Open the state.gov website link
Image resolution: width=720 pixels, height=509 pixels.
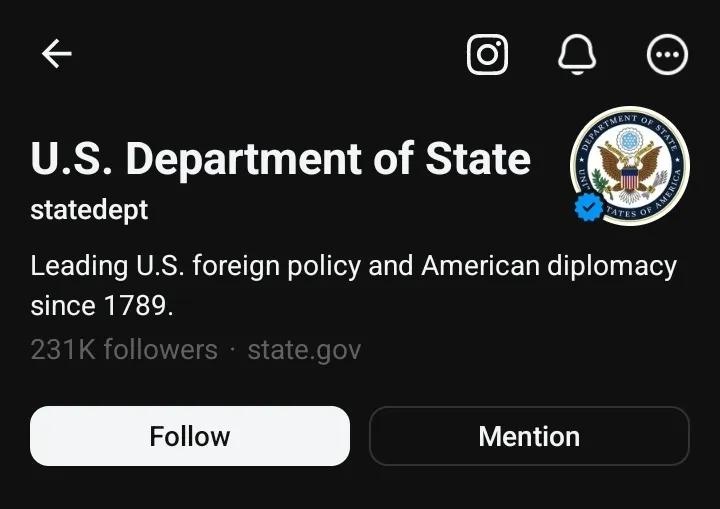[x=304, y=350]
